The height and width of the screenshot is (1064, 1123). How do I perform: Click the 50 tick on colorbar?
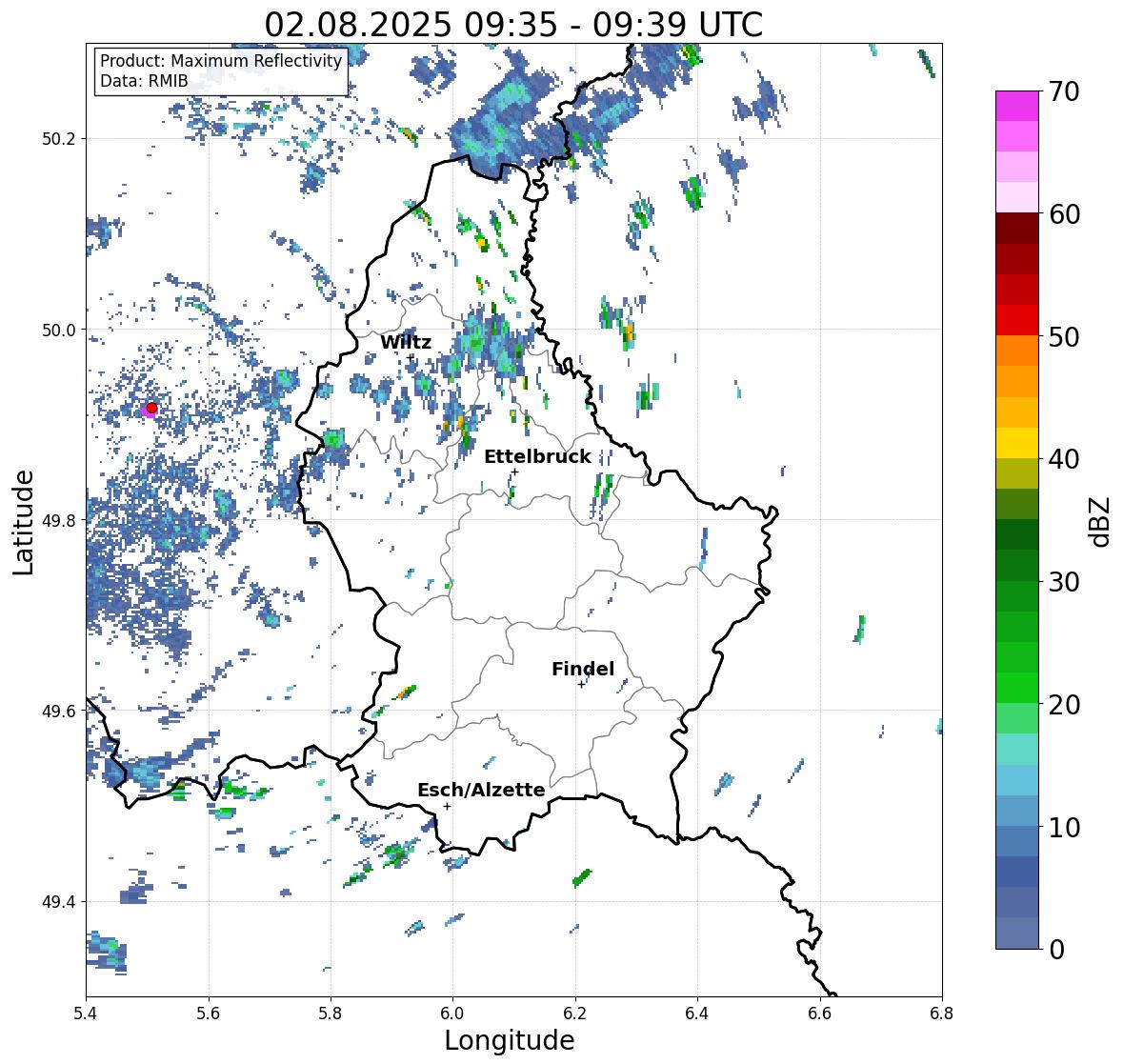[1064, 336]
